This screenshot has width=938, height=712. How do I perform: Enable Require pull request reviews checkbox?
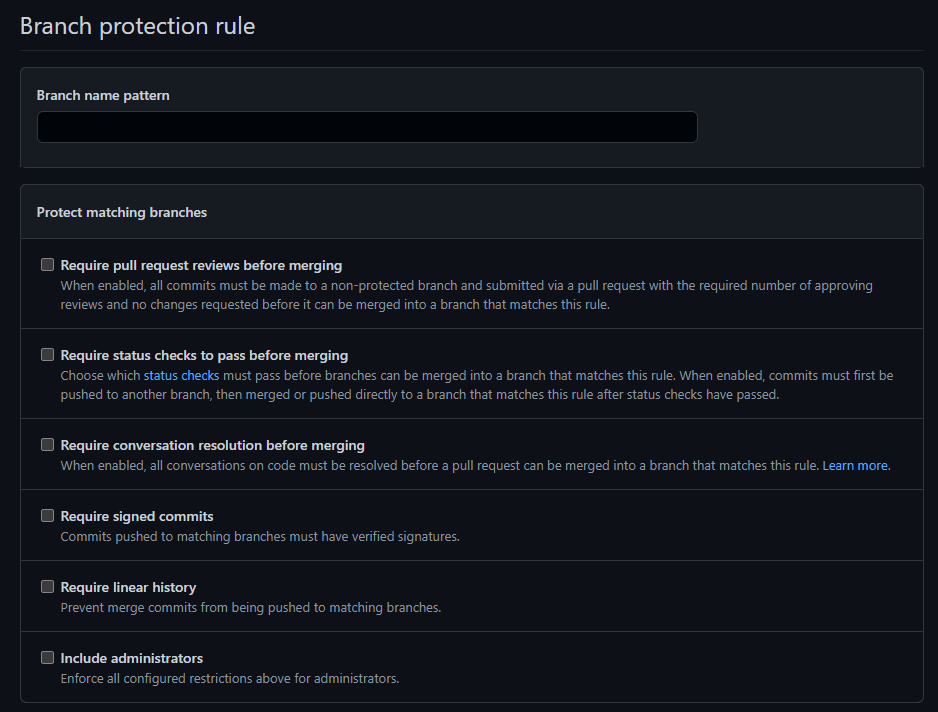[x=47, y=265]
